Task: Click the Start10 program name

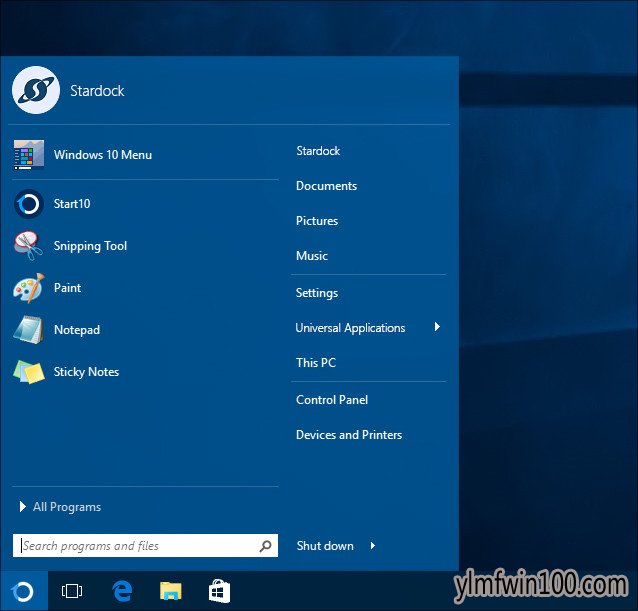Action: tap(72, 204)
